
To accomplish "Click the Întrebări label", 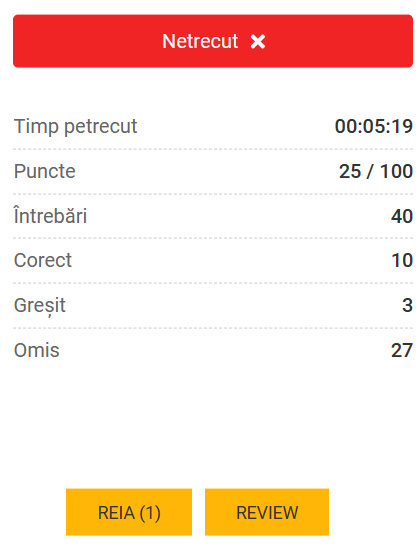I will 50,216.
